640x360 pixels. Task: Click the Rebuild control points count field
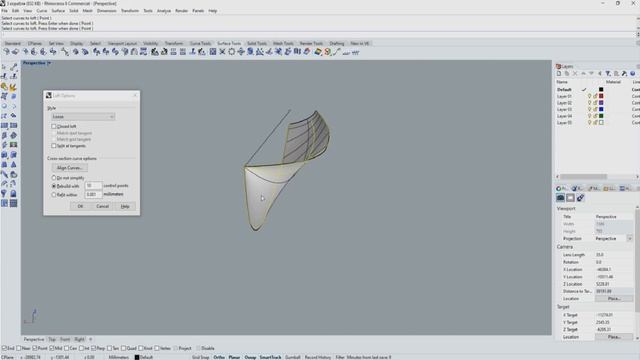pos(93,186)
